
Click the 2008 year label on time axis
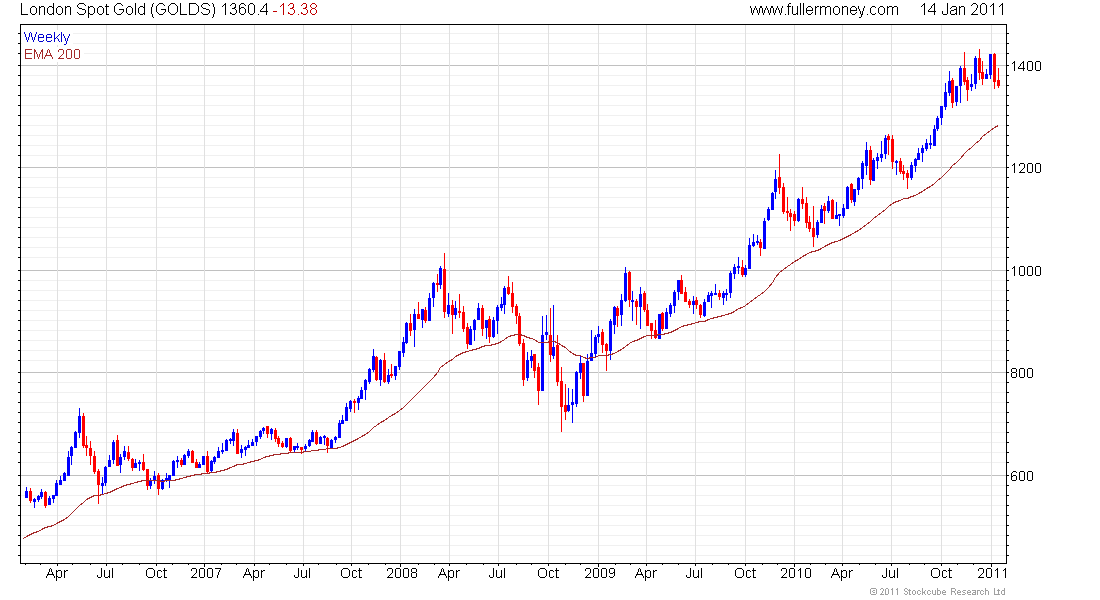[x=402, y=573]
